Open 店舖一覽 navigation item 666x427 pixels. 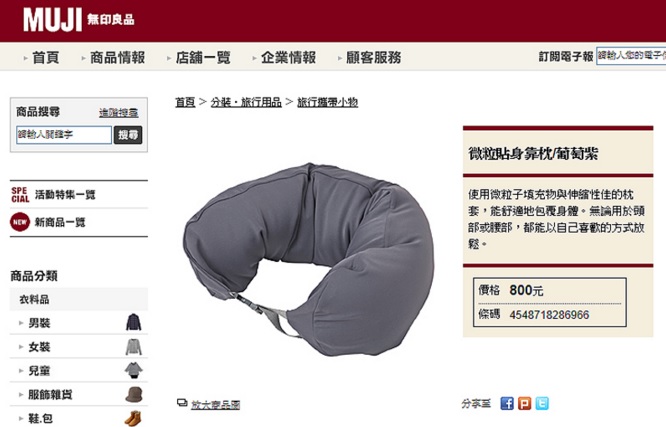click(x=203, y=57)
